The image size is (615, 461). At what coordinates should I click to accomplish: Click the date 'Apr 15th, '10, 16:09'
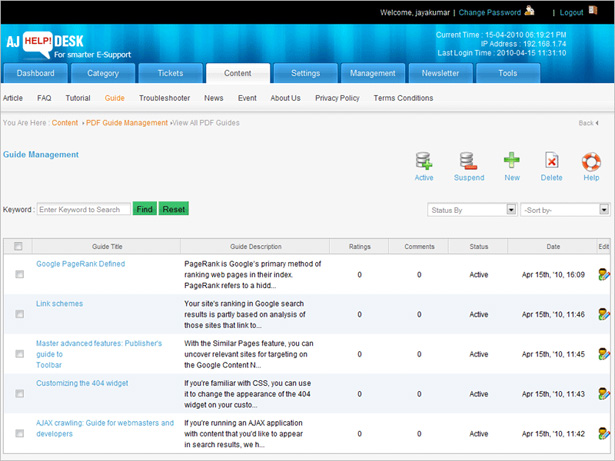553,275
